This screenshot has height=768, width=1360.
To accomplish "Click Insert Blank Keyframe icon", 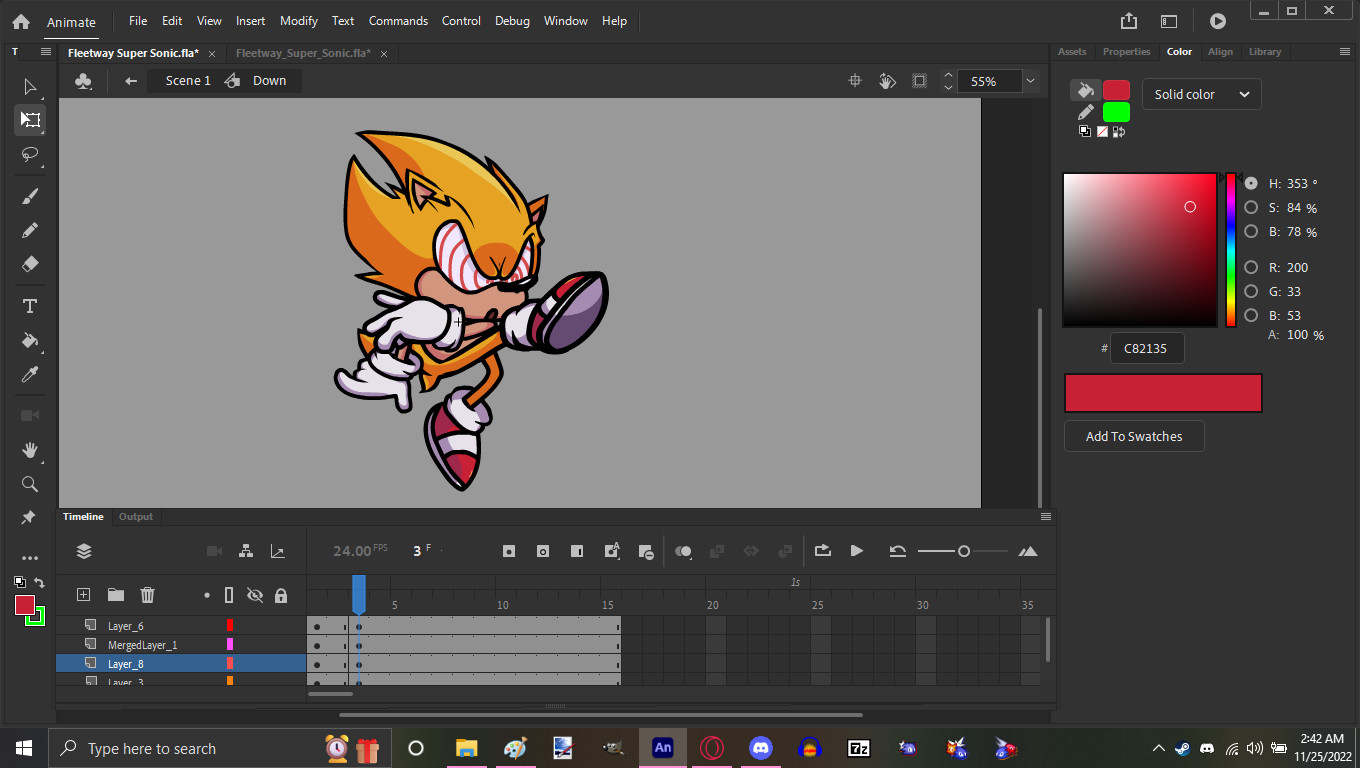I will (x=543, y=551).
